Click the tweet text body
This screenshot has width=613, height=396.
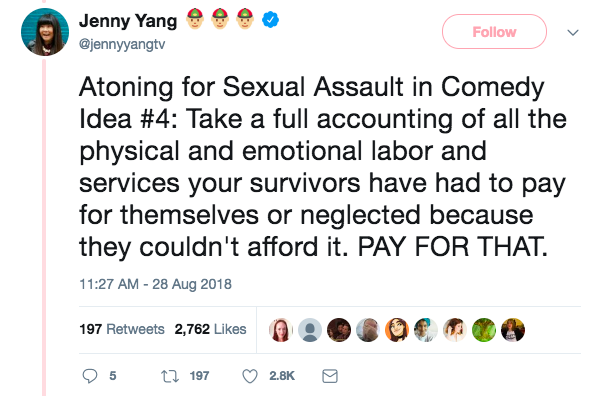coord(323,167)
